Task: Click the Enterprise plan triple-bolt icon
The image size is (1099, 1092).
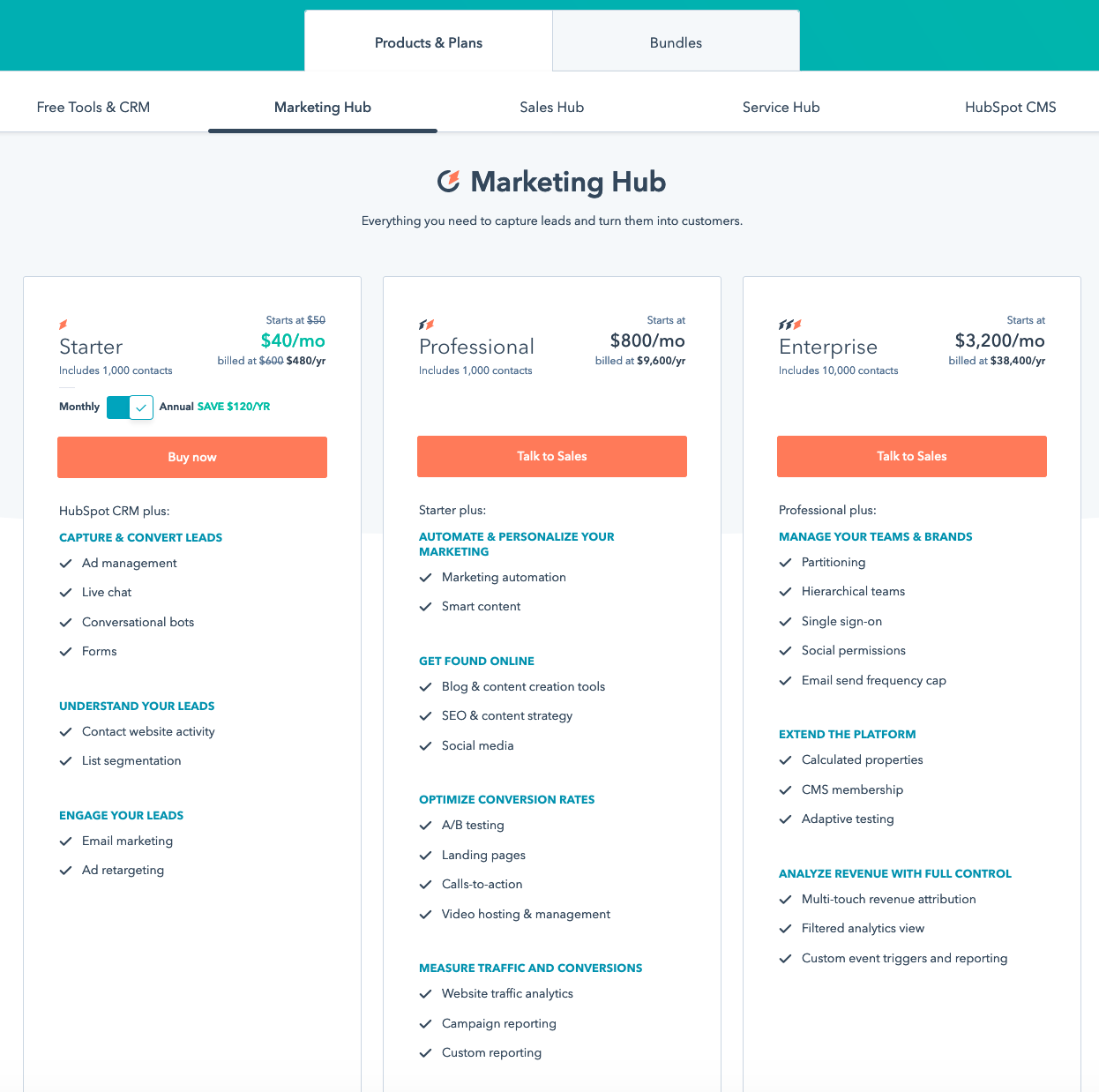Action: pos(790,325)
